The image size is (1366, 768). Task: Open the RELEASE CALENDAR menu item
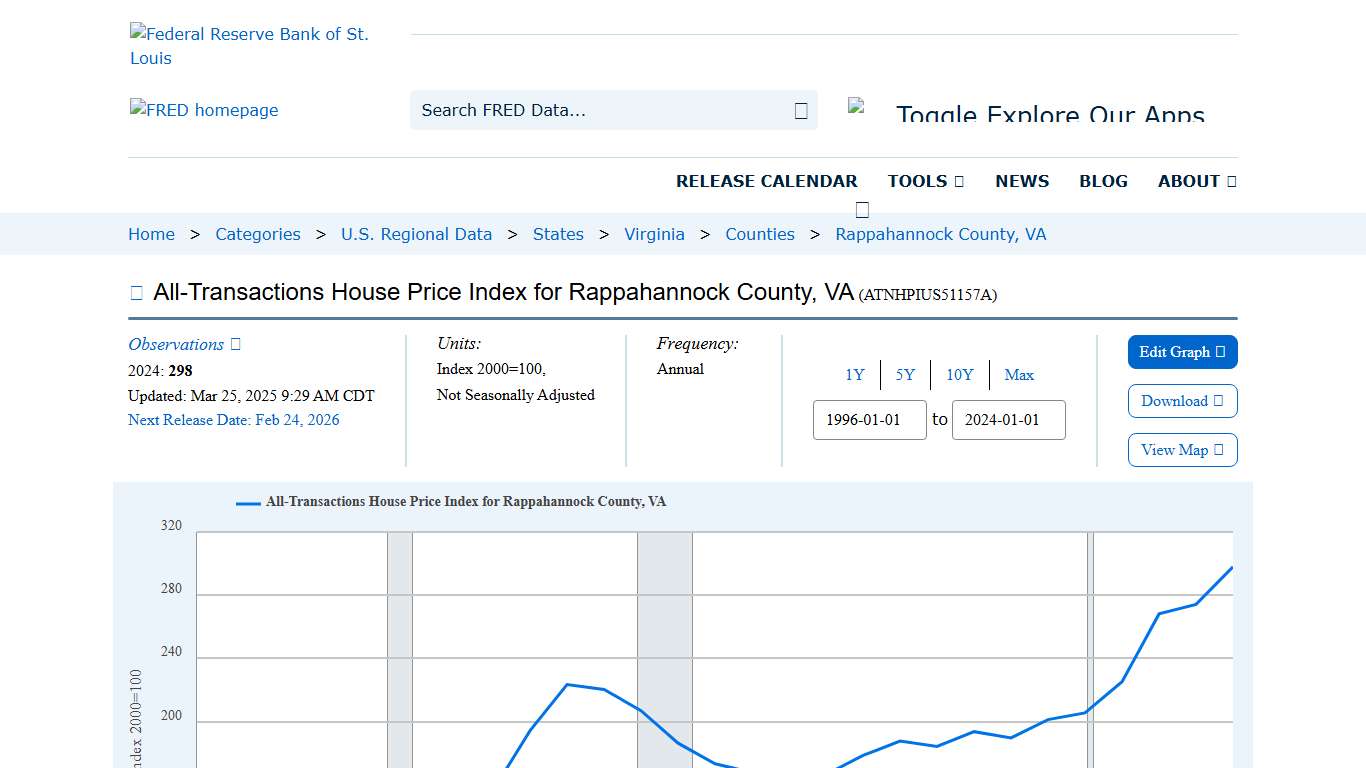tap(767, 181)
